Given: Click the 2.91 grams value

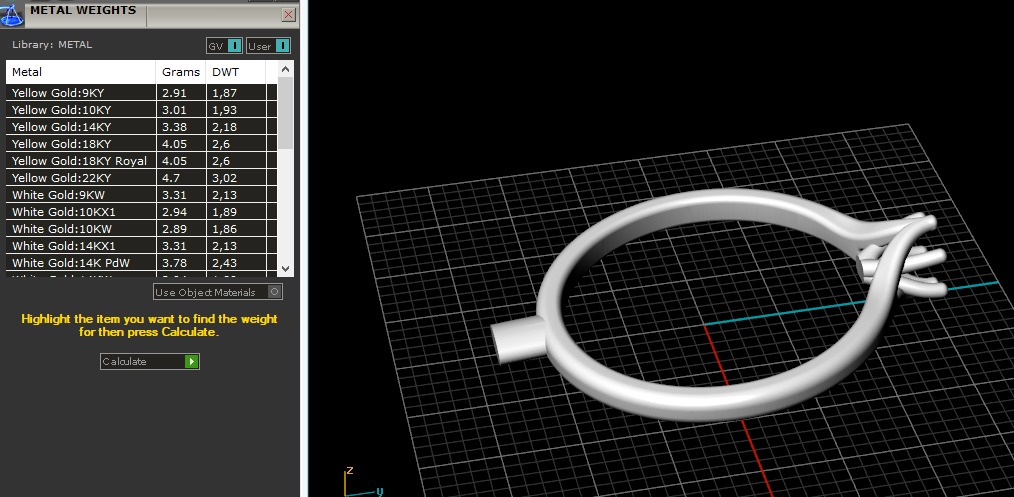Looking at the screenshot, I should pos(174,93).
